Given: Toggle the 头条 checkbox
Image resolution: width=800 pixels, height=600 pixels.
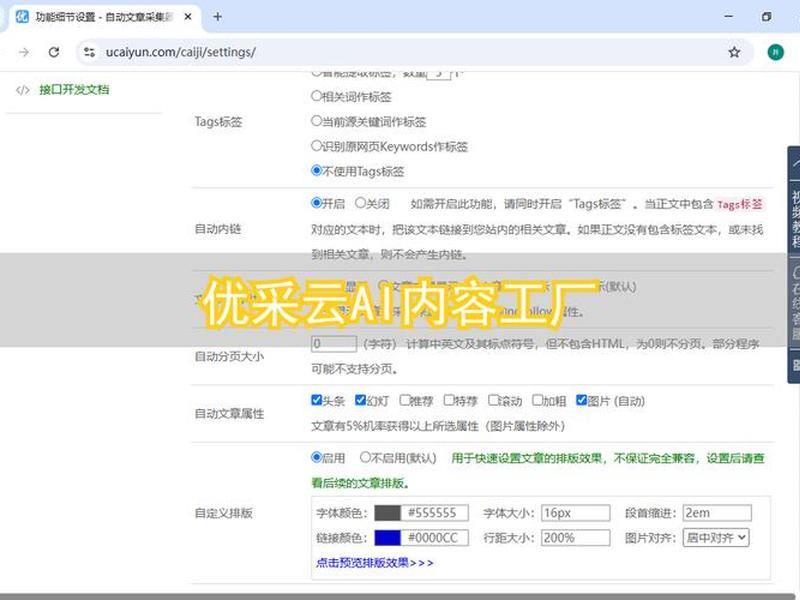Looking at the screenshot, I should pos(316,400).
